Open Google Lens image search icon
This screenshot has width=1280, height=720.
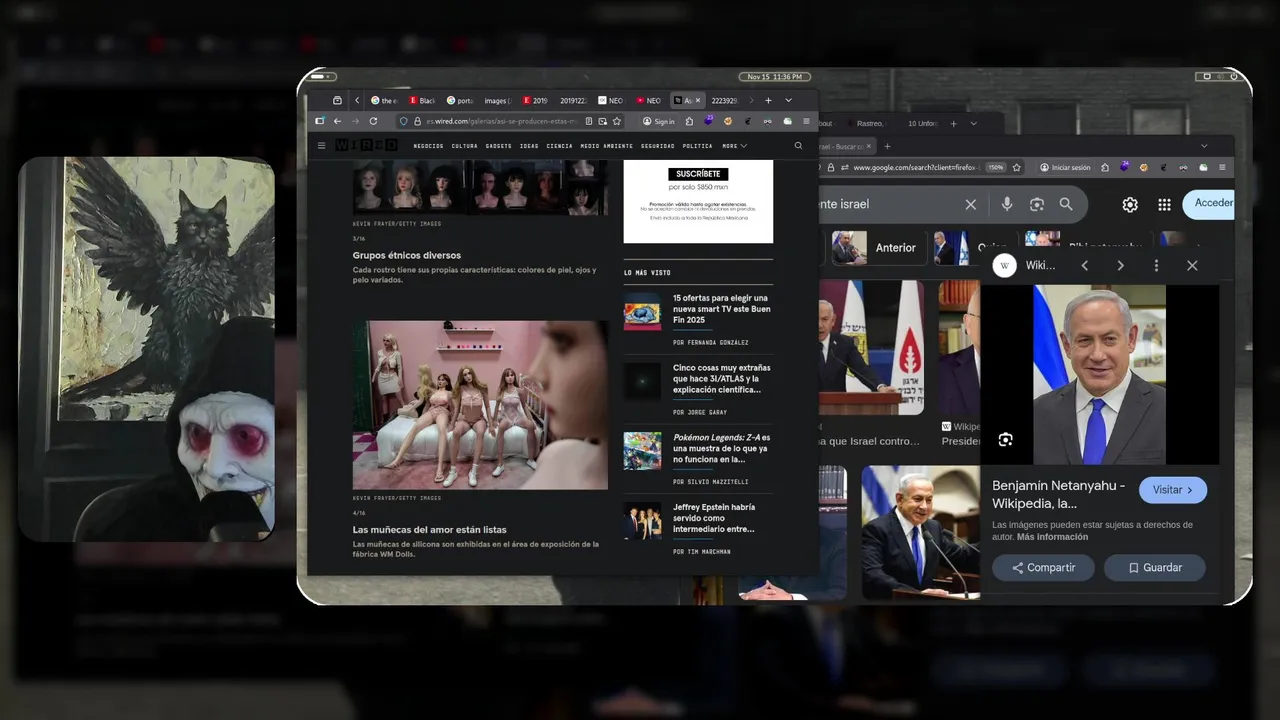pos(1037,204)
